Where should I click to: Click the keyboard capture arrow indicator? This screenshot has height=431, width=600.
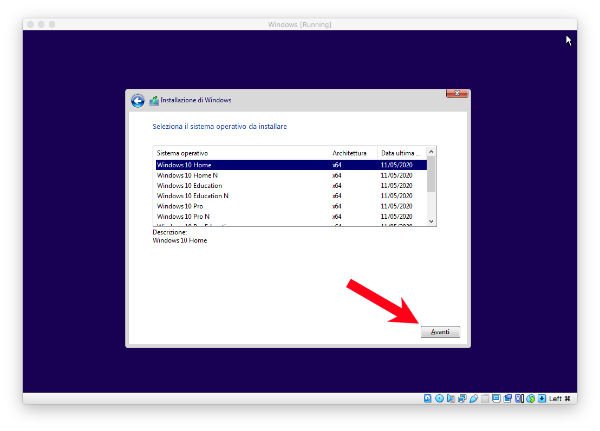542,398
